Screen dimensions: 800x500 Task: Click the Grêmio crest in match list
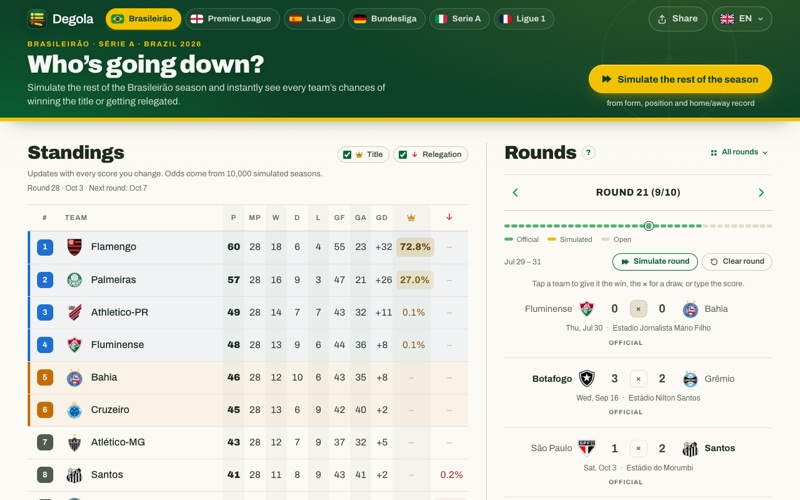tap(690, 379)
